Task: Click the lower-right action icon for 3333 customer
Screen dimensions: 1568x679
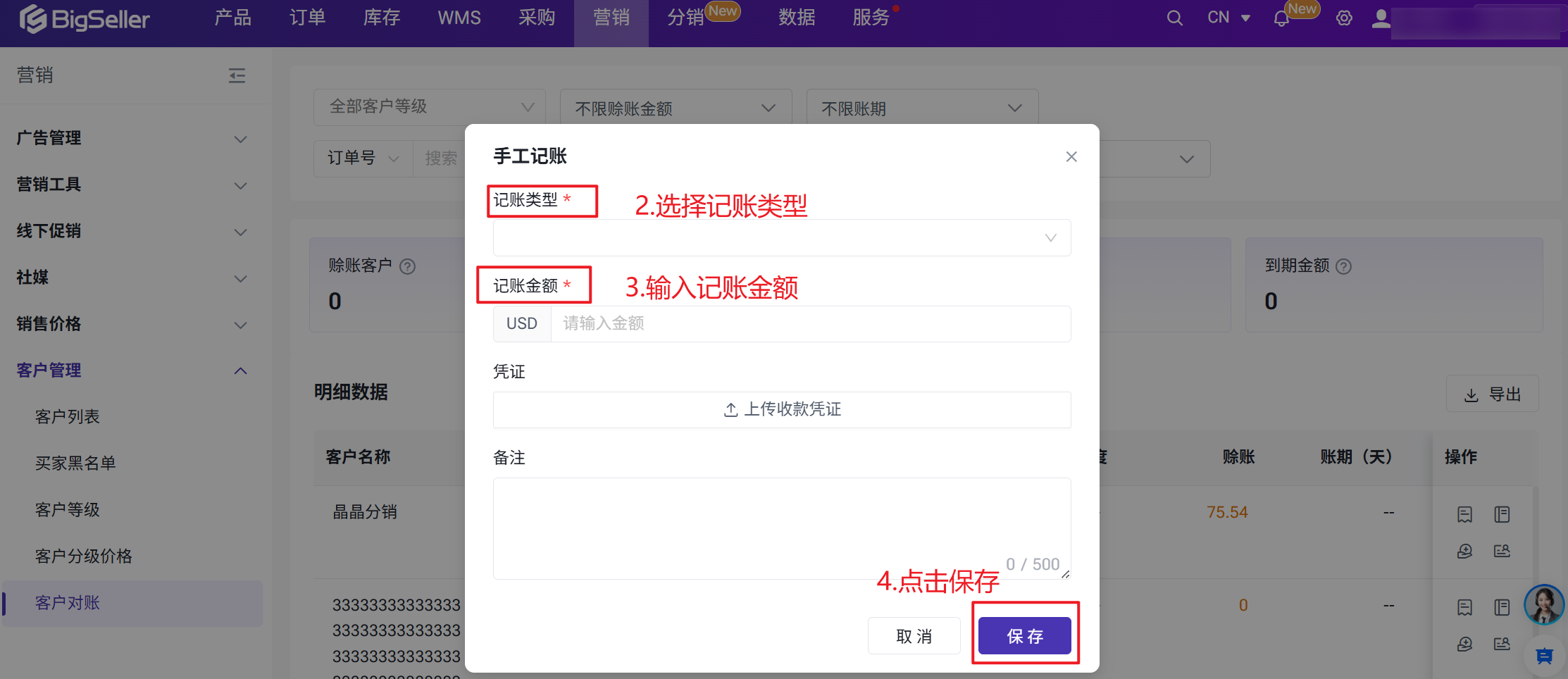Action: [x=1502, y=644]
